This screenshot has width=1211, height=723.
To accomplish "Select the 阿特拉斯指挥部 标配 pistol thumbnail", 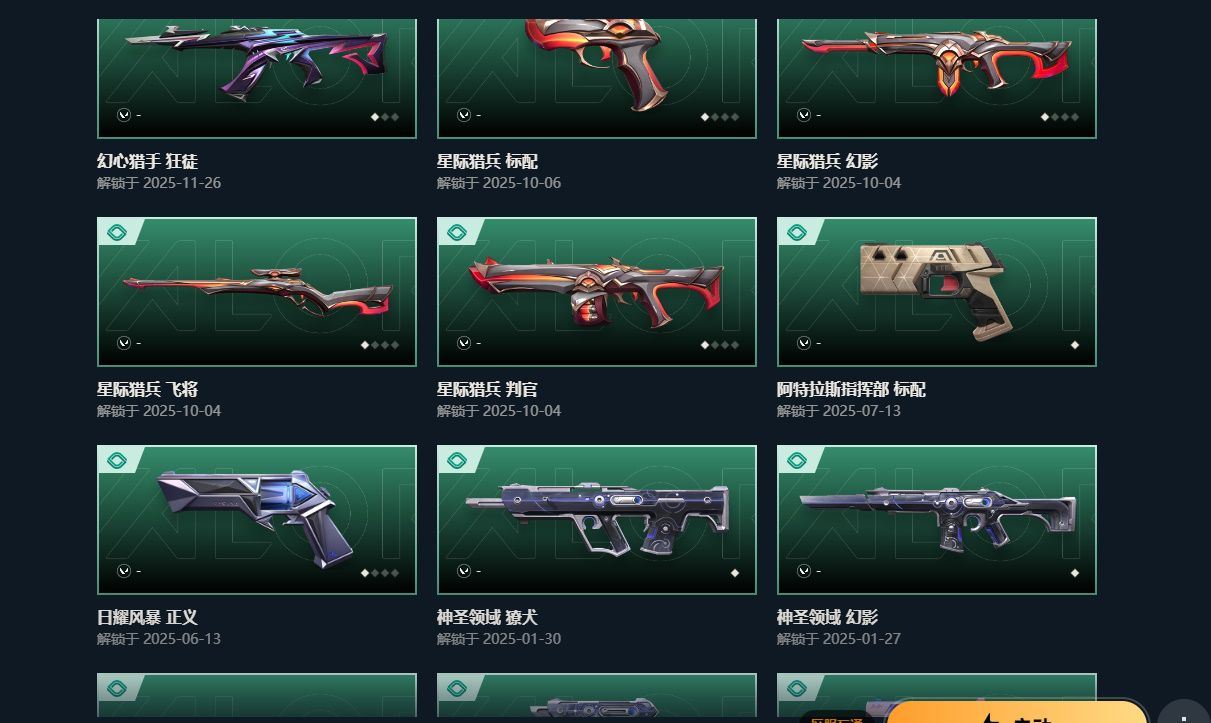I will (937, 288).
